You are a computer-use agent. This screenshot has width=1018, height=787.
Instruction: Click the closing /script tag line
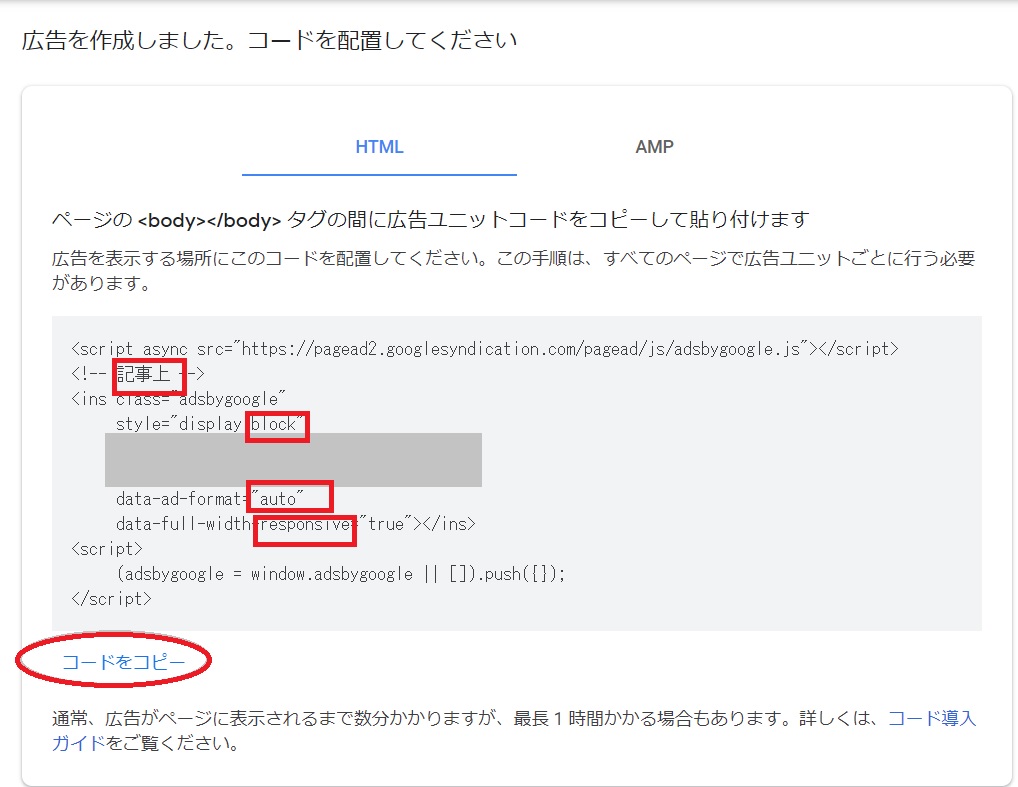point(111,599)
